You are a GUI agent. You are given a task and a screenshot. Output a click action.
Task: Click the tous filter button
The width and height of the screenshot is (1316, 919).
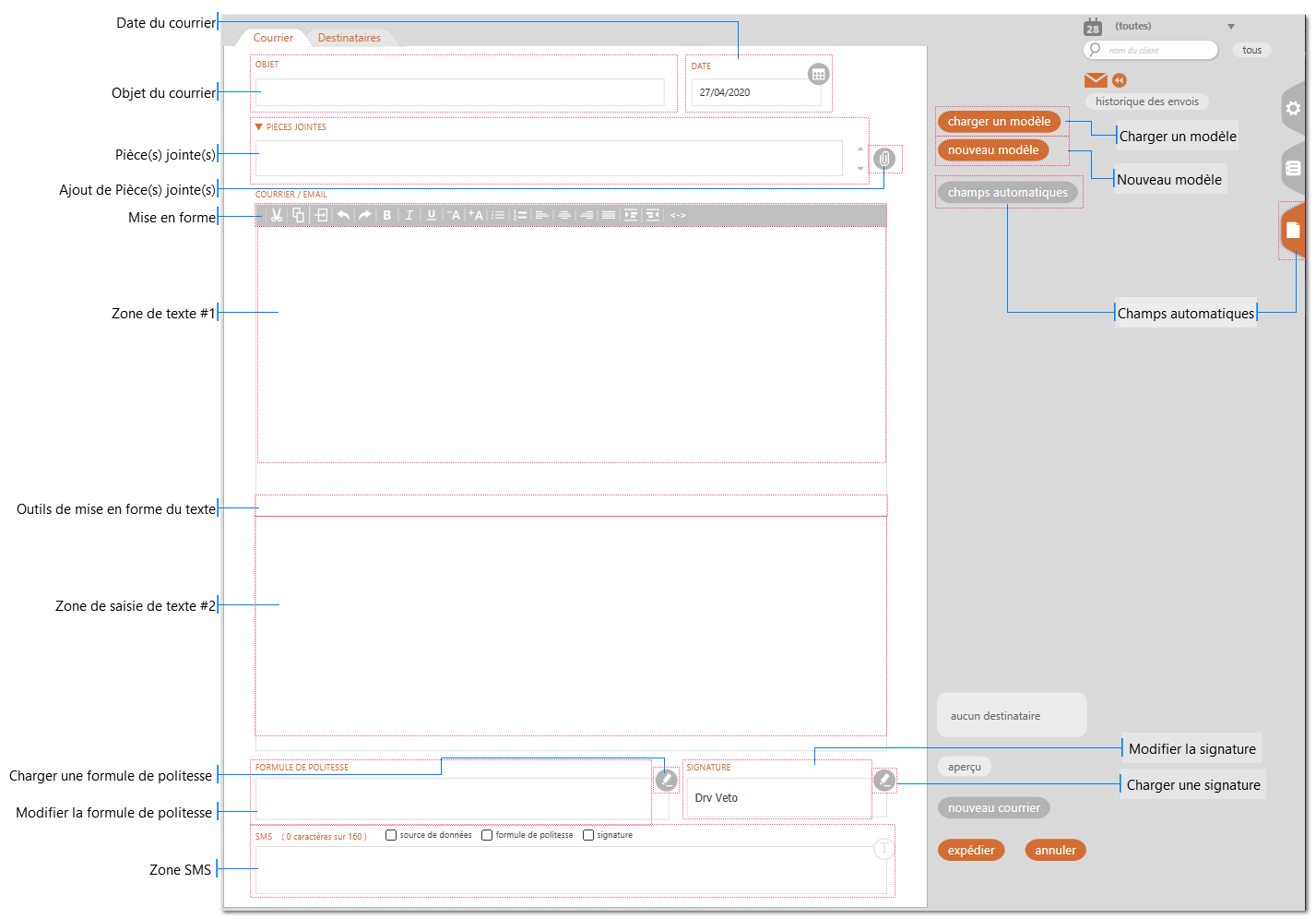[x=1251, y=50]
